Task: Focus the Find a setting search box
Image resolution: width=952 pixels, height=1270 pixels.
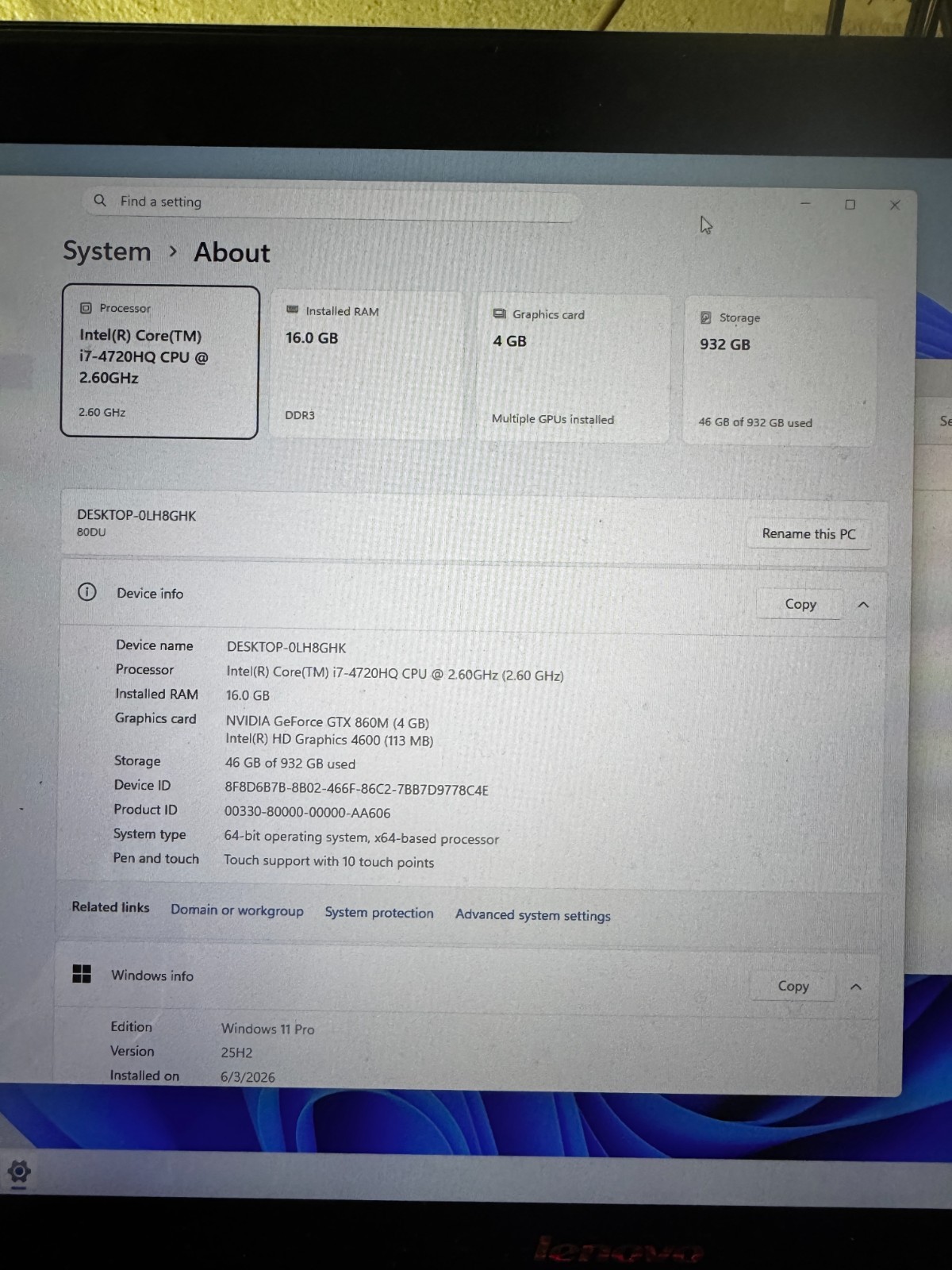Action: click(x=333, y=204)
